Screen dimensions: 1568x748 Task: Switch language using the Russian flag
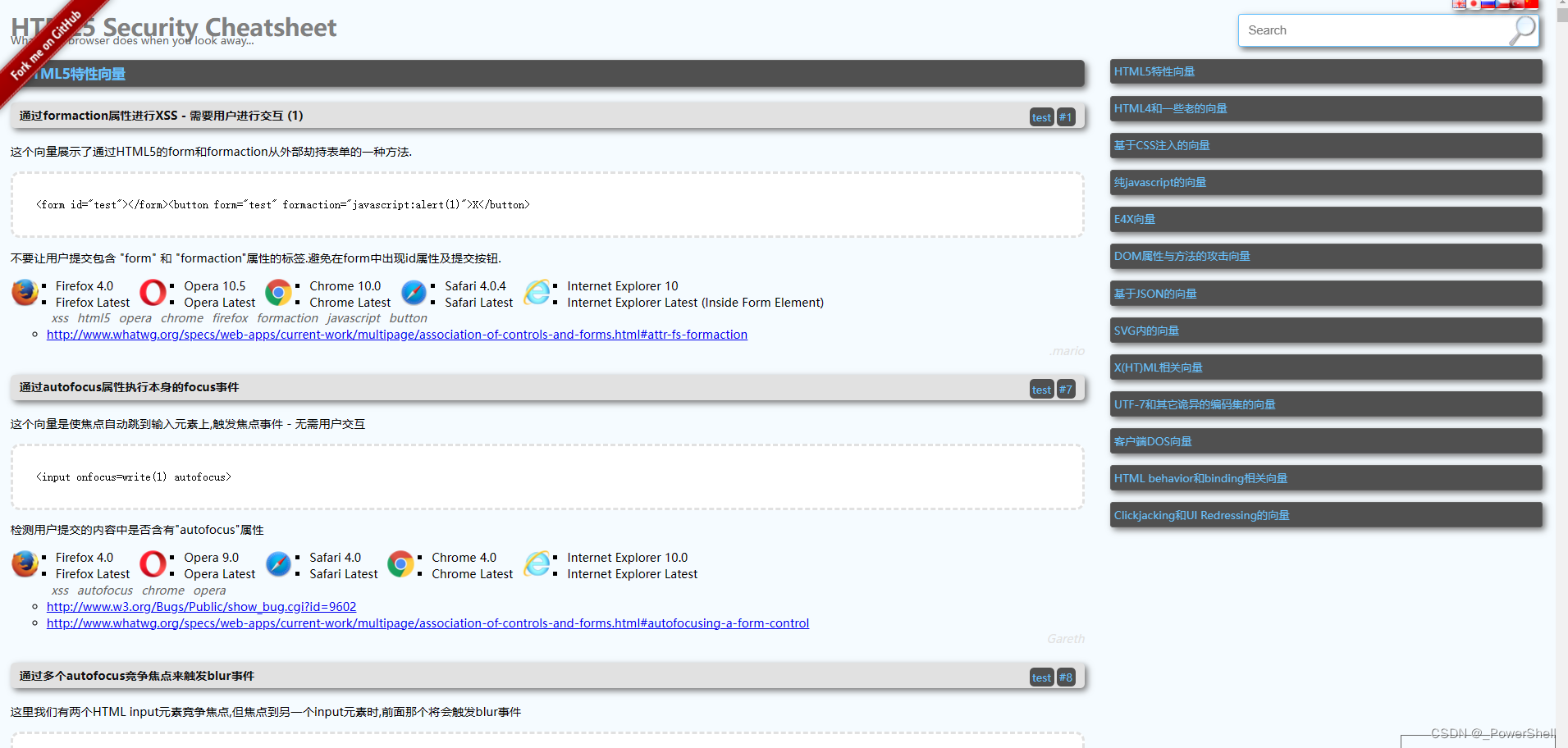tap(1488, 4)
